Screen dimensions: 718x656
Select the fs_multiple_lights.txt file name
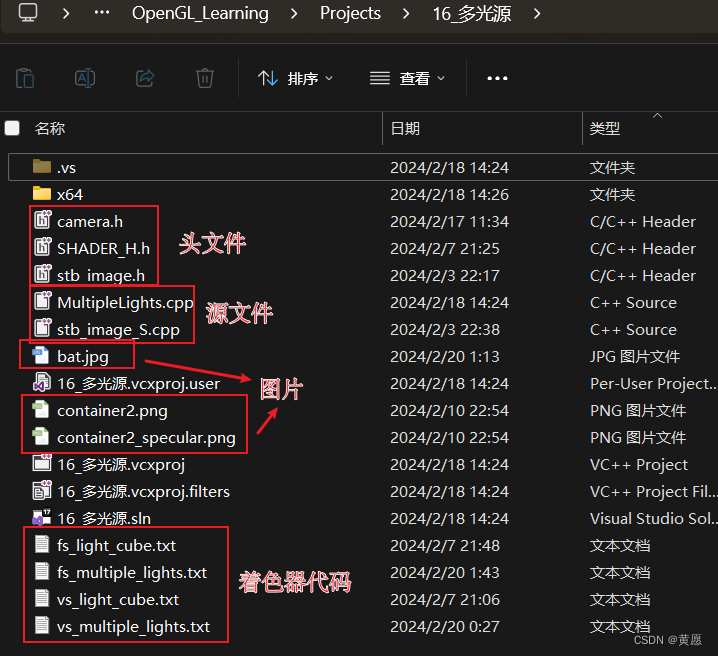coord(132,573)
